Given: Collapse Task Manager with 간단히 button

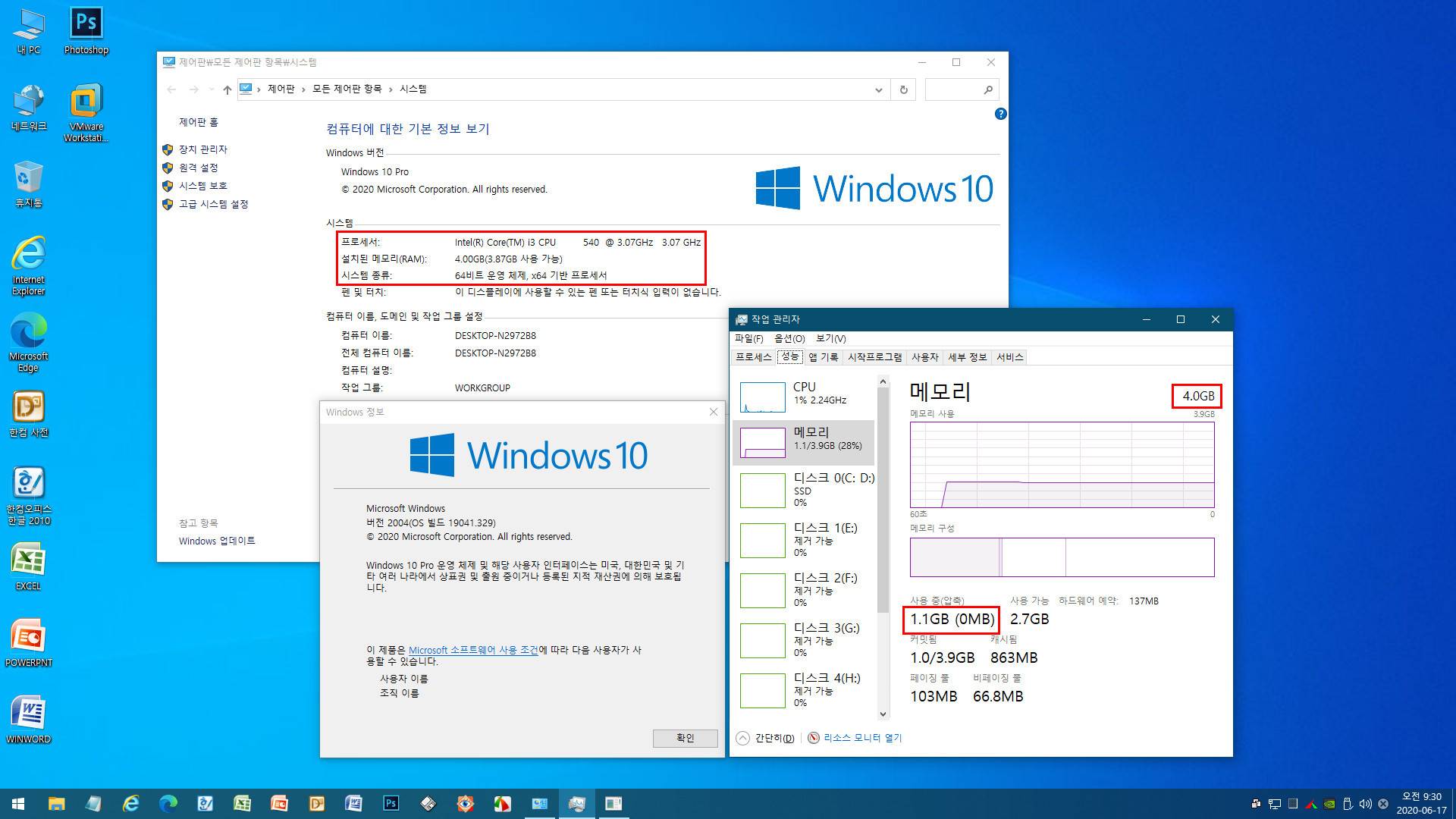Looking at the screenshot, I should [765, 738].
